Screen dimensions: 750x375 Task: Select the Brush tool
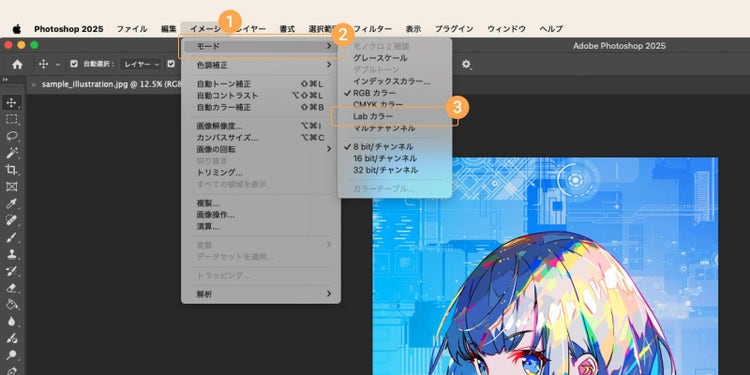(x=11, y=237)
